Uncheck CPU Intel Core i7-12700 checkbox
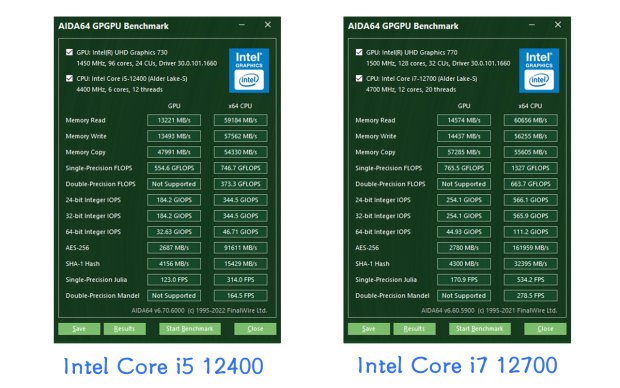This screenshot has height=388, width=620. click(359, 78)
